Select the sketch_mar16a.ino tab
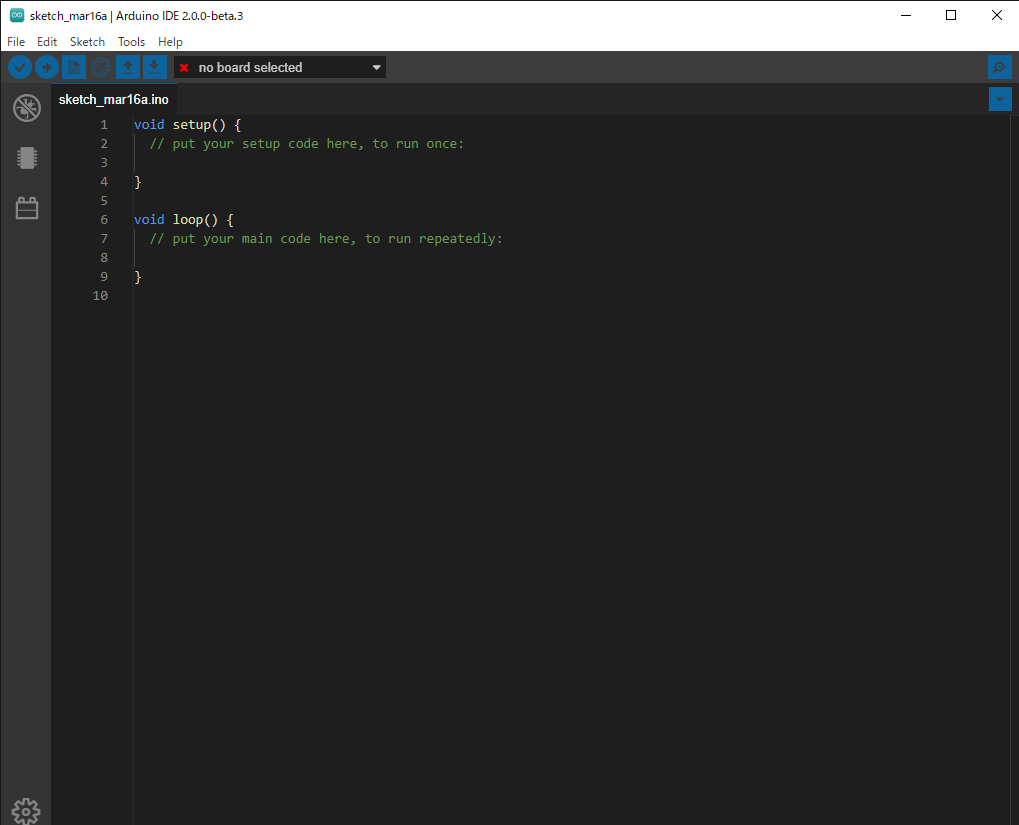 tap(114, 99)
